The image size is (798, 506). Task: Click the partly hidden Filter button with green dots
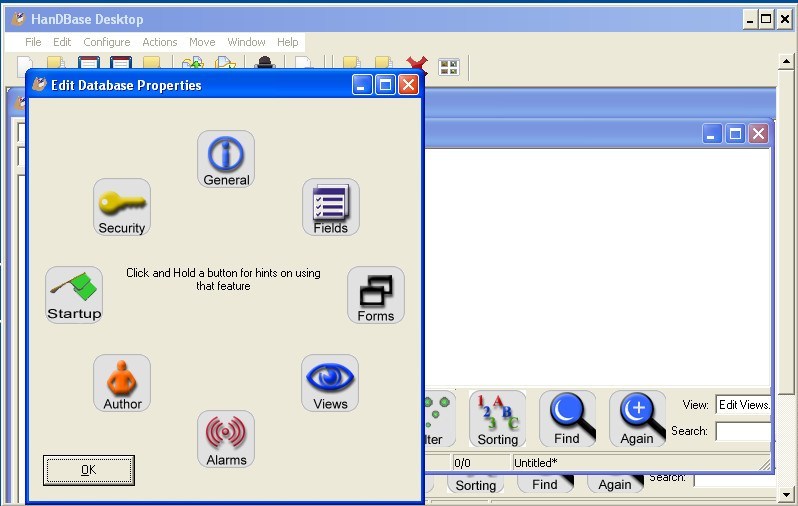440,419
